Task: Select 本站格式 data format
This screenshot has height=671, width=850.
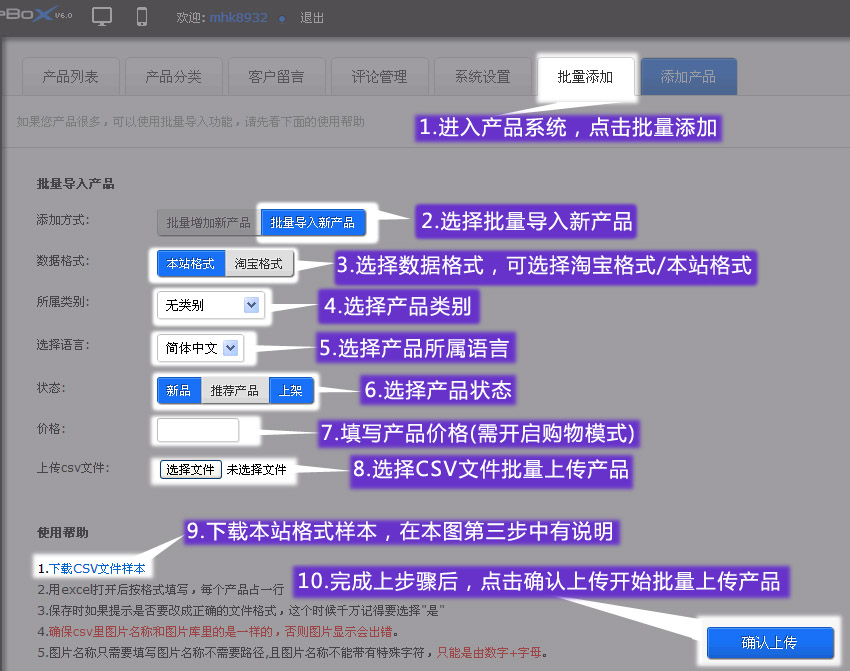Action: (191, 264)
